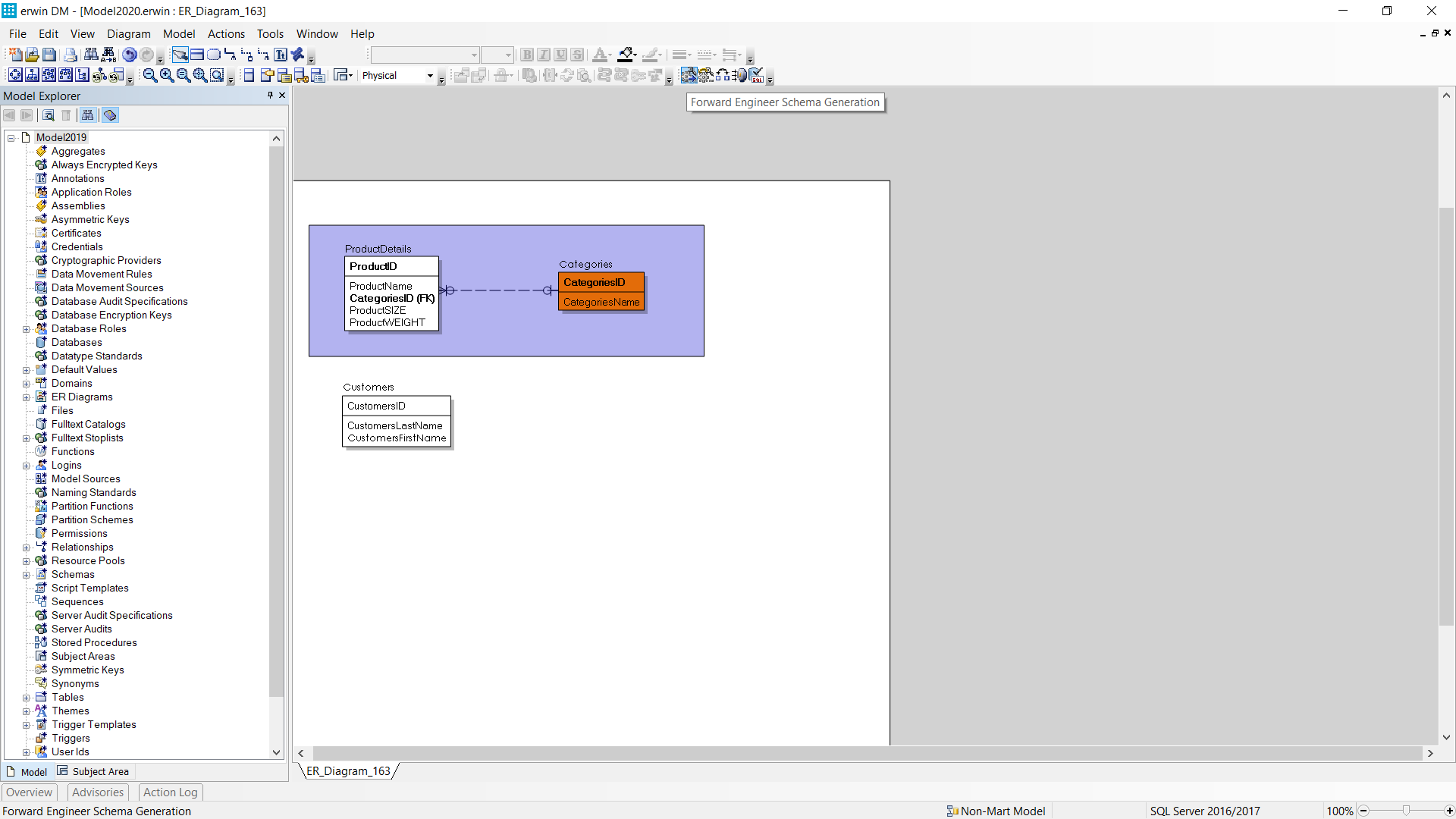Click the Zoom In magnifier icon
1456x819 pixels.
click(167, 75)
